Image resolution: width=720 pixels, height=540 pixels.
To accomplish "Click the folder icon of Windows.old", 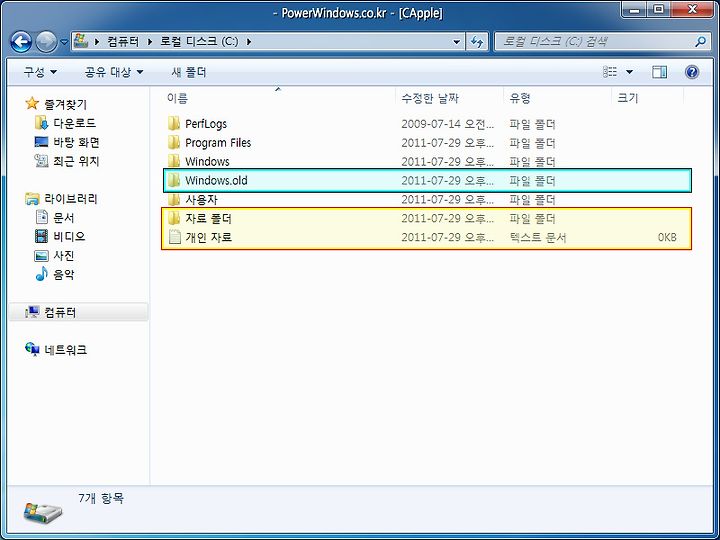I will point(174,180).
